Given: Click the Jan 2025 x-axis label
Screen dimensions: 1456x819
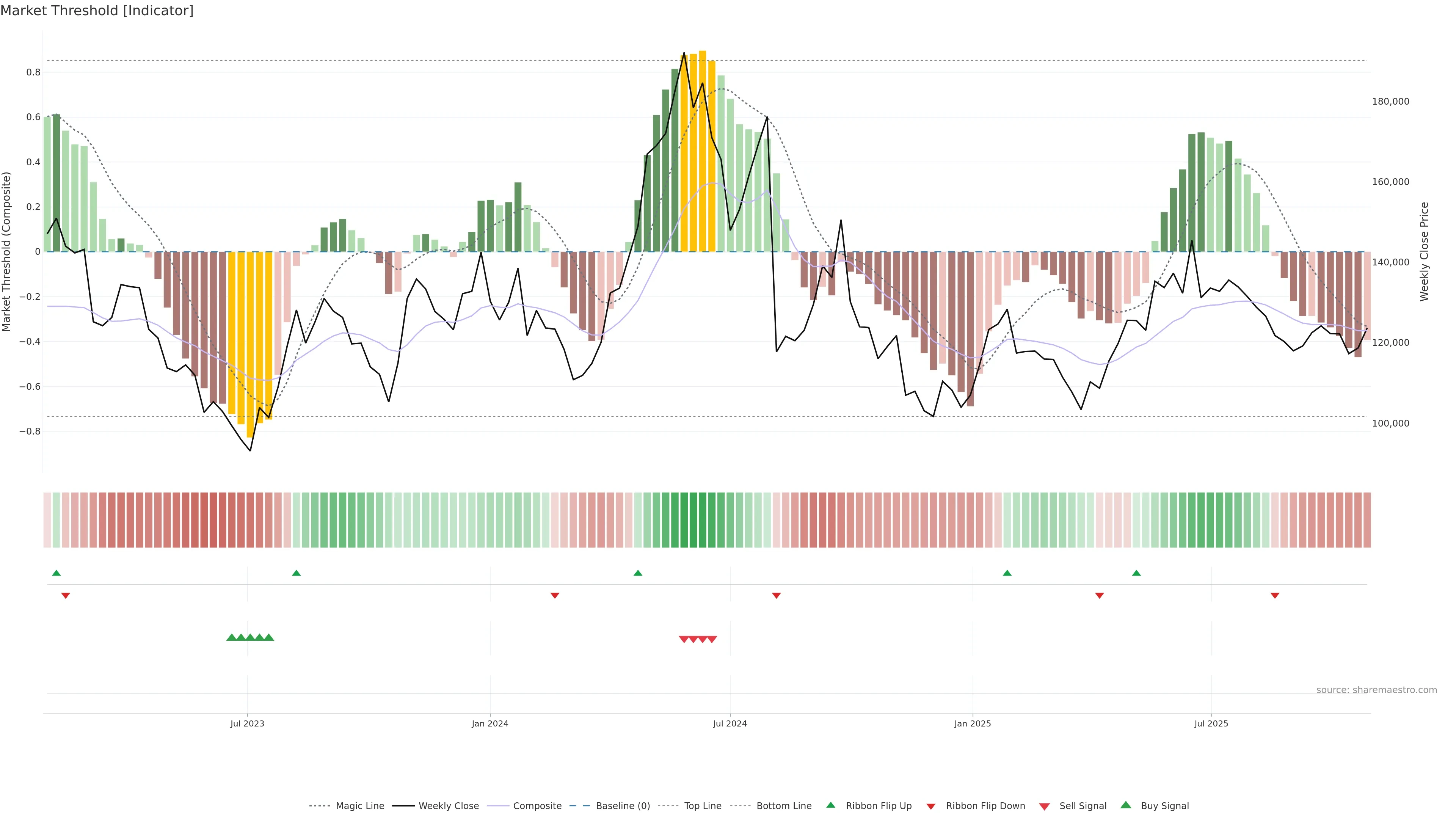Looking at the screenshot, I should coord(972,723).
